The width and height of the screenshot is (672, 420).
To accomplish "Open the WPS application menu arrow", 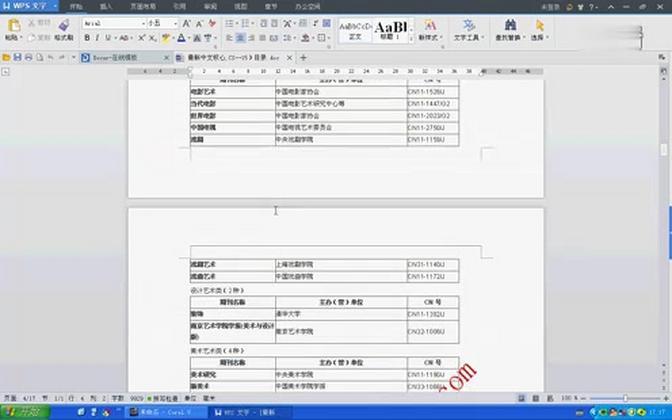I will [55, 6].
